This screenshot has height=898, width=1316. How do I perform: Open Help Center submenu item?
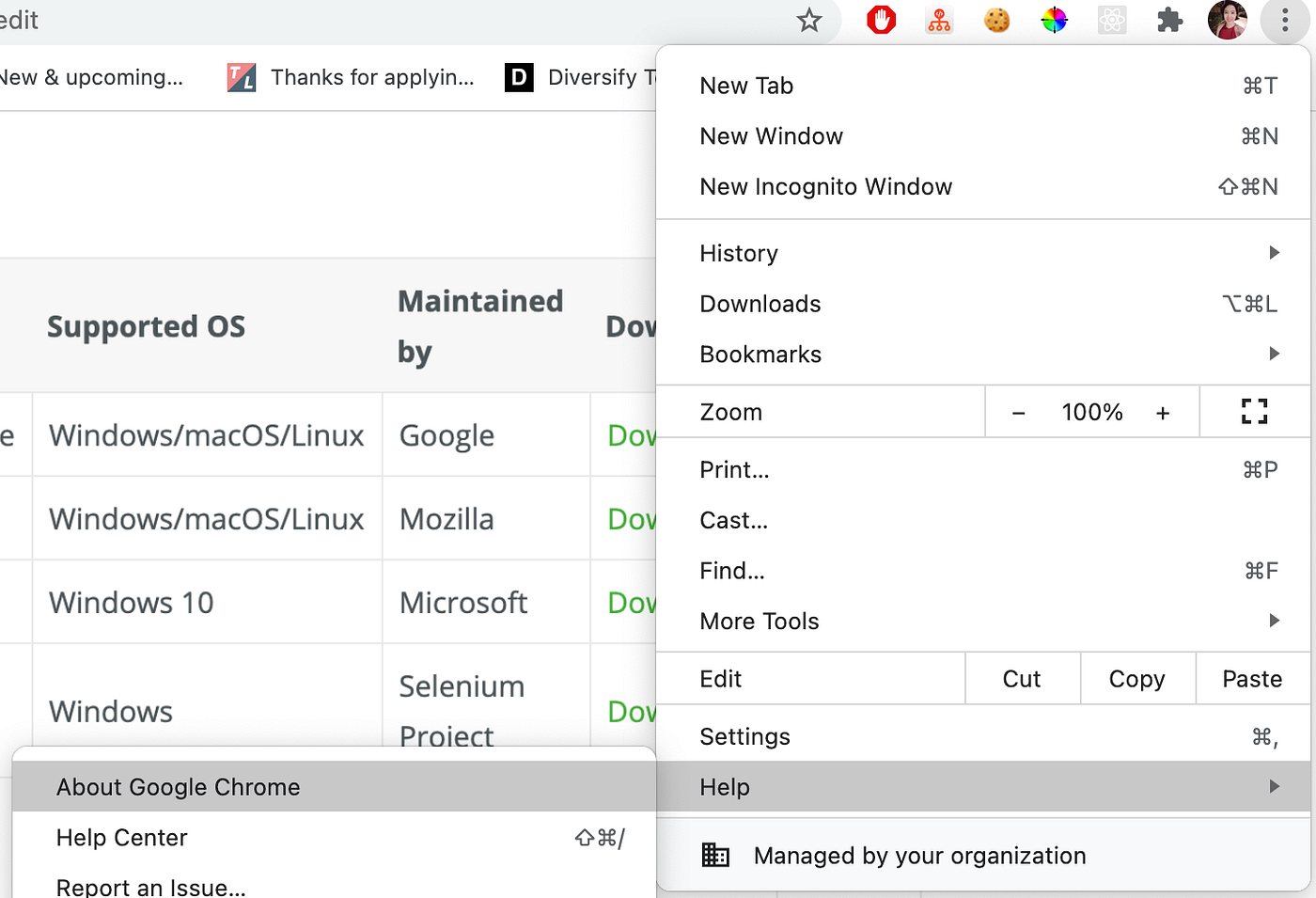pos(334,838)
